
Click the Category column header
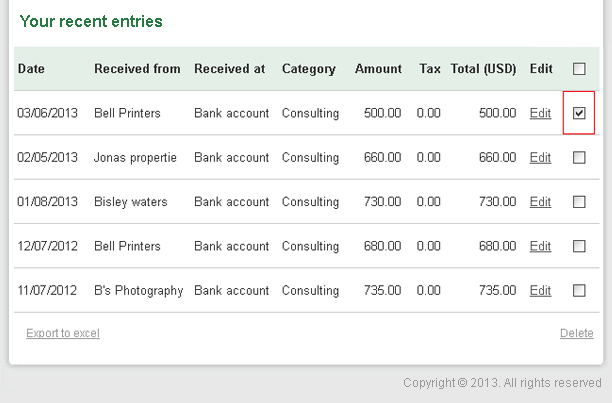pyautogui.click(x=309, y=69)
